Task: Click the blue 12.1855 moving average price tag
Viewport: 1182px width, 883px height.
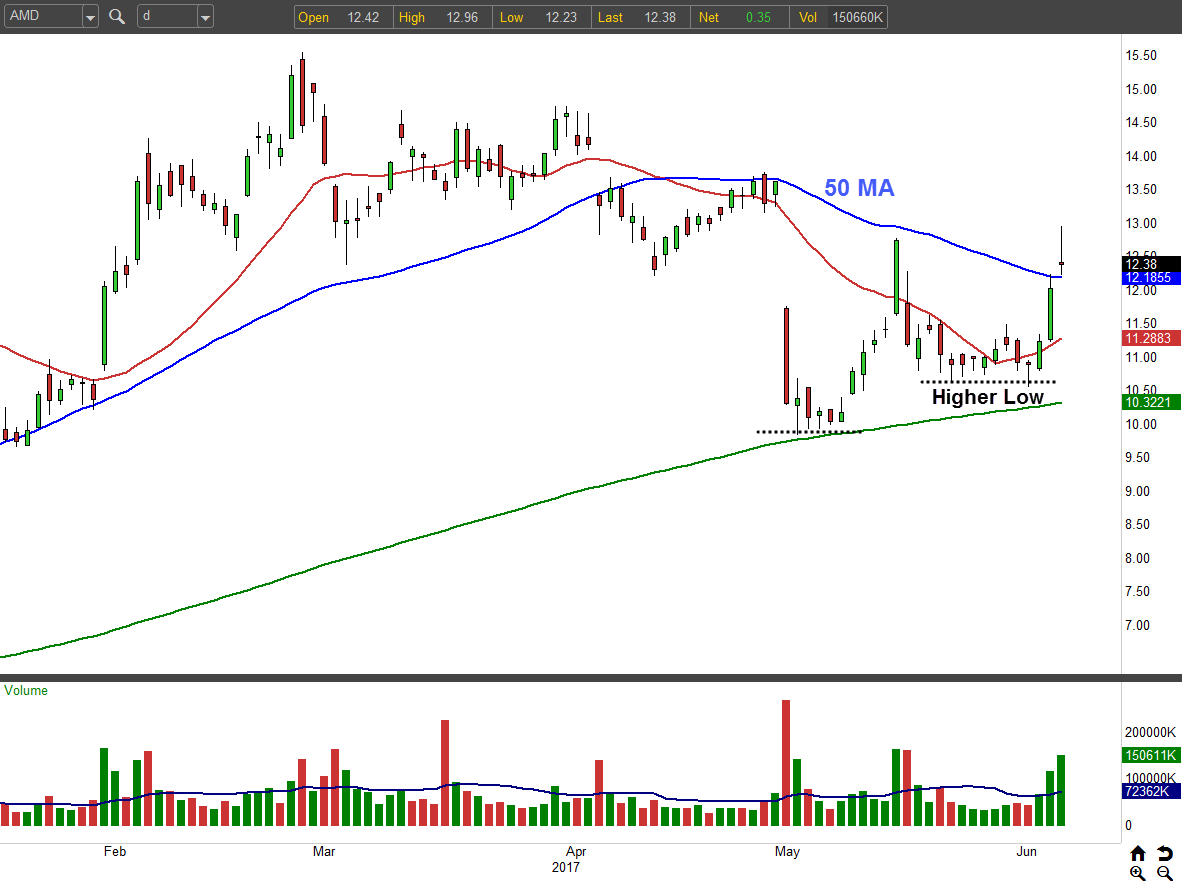Action: 1150,277
